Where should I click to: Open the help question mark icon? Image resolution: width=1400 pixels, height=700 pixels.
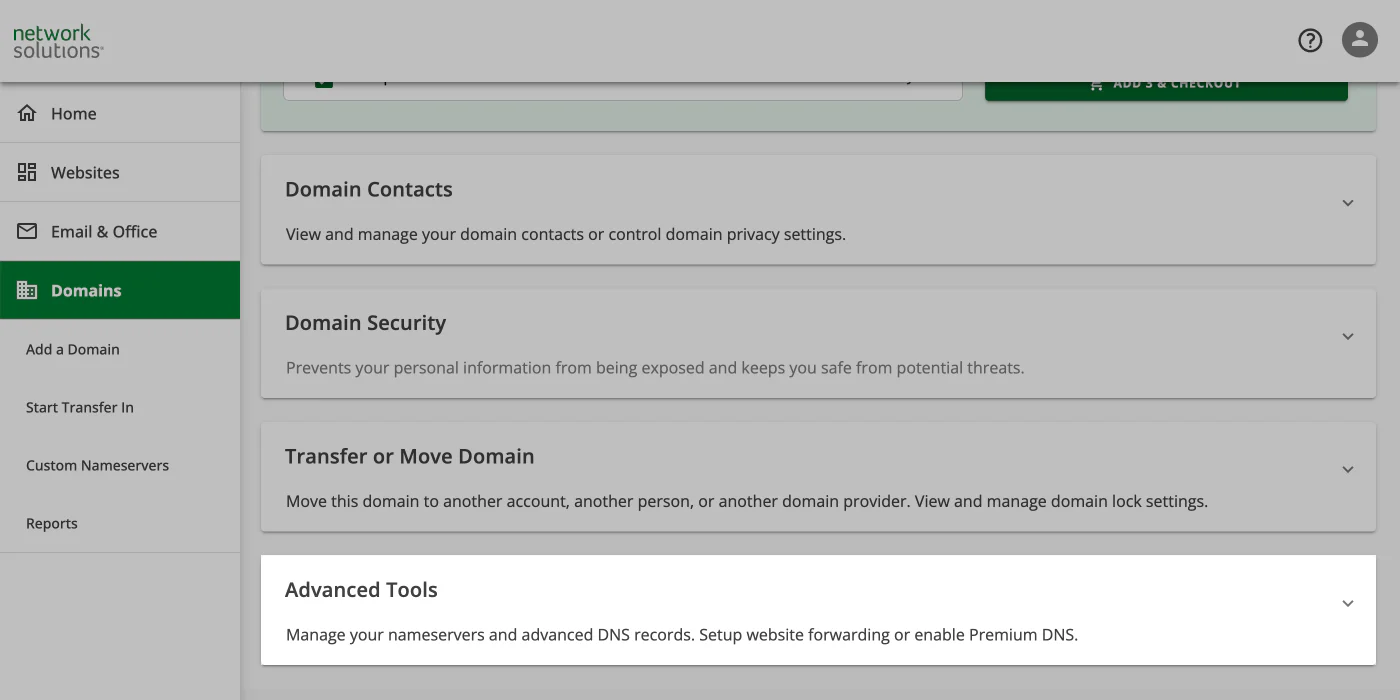pyautogui.click(x=1310, y=40)
